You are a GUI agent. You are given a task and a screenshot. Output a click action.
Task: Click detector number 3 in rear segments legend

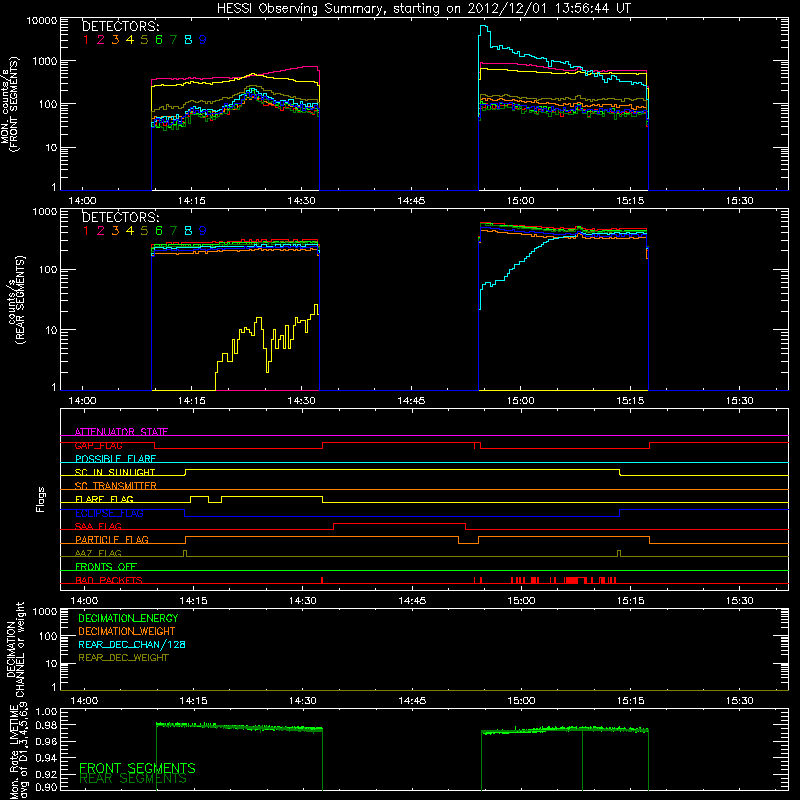point(115,231)
